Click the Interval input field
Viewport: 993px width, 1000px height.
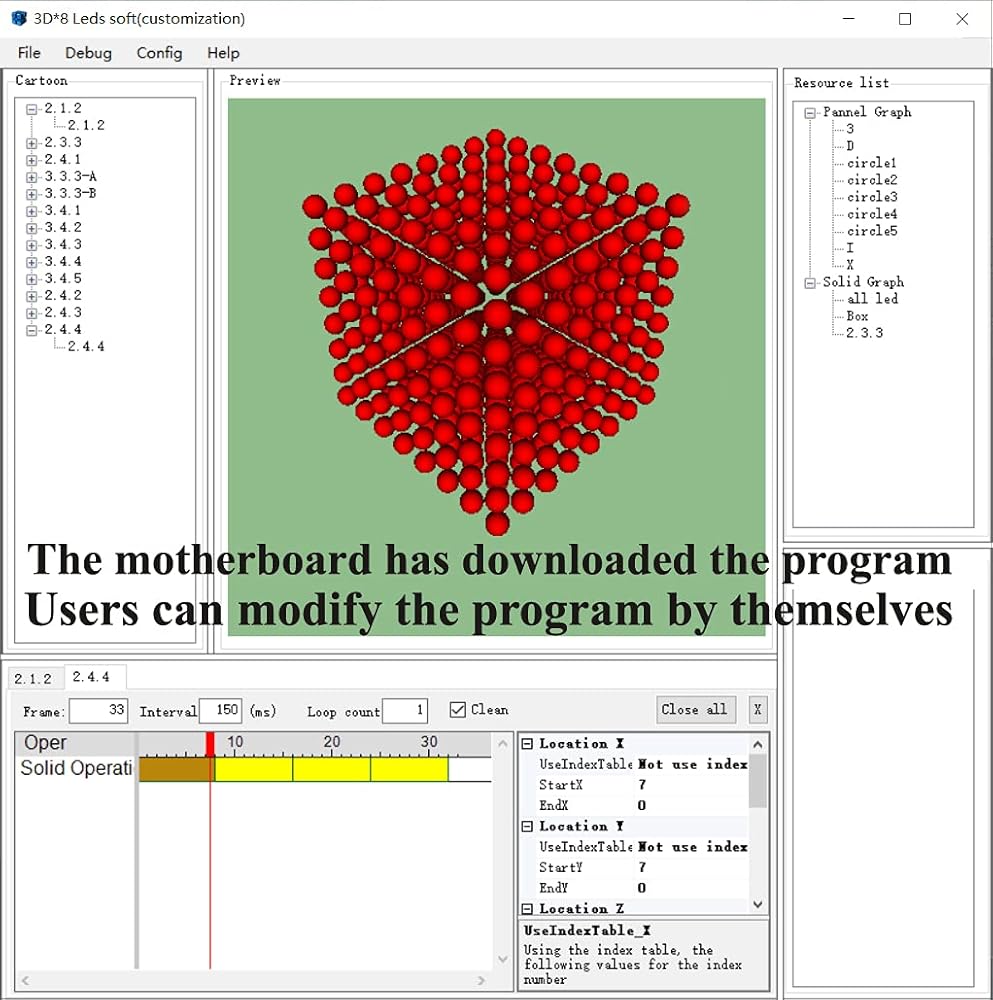point(221,710)
